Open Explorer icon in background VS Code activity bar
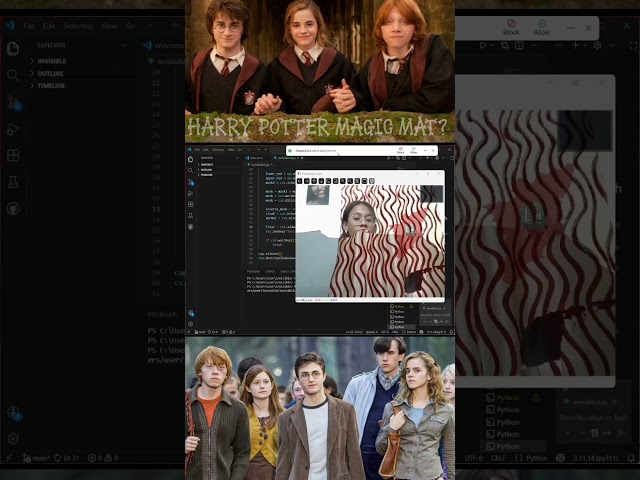The width and height of the screenshot is (640, 480). [13, 49]
